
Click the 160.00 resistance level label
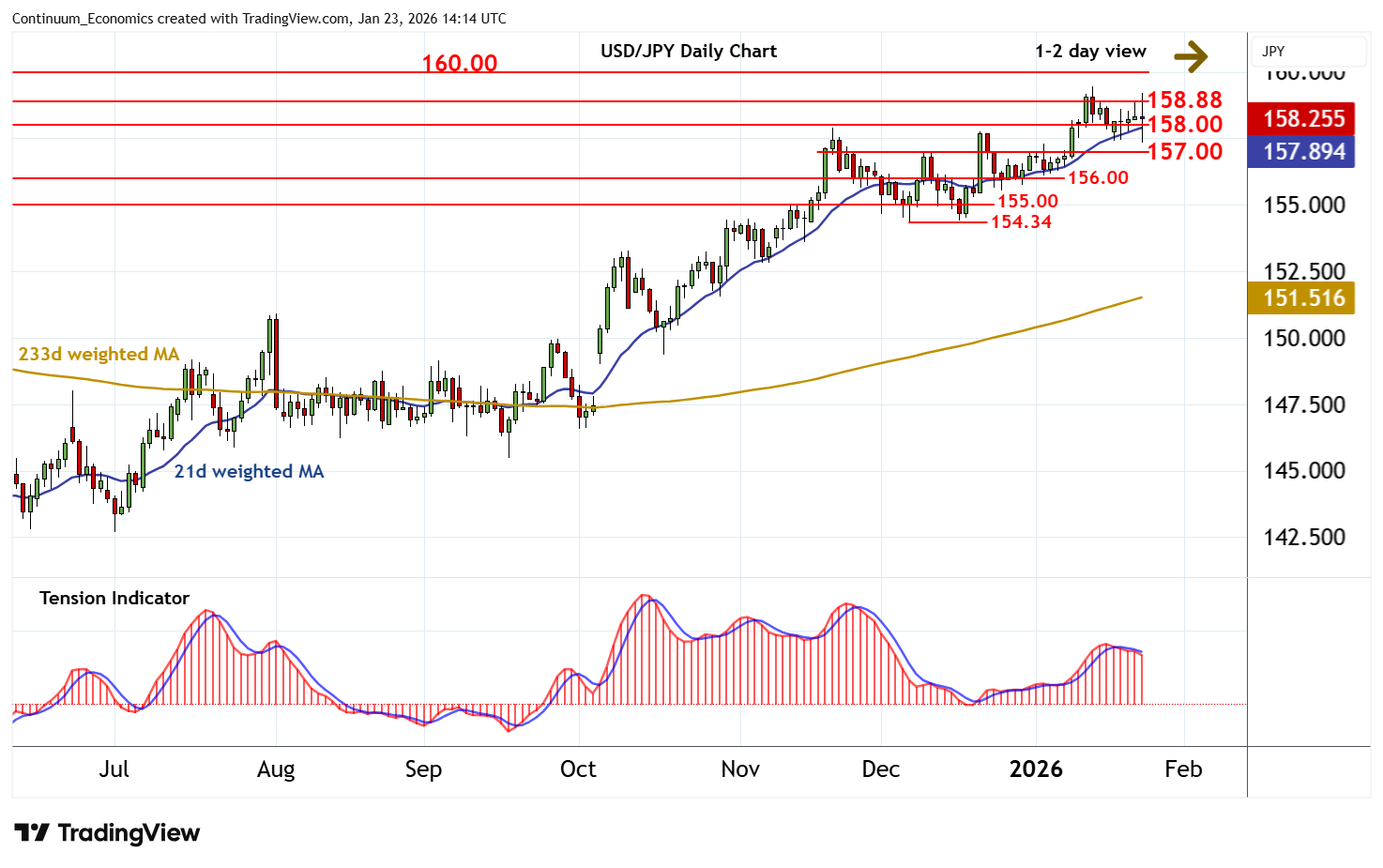pyautogui.click(x=460, y=64)
